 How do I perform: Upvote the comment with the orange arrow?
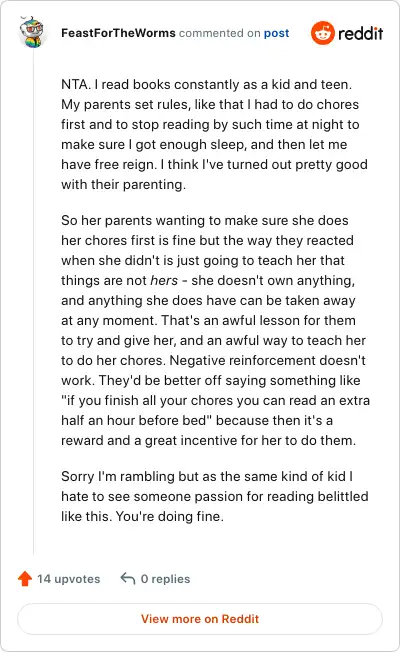[x=25, y=578]
